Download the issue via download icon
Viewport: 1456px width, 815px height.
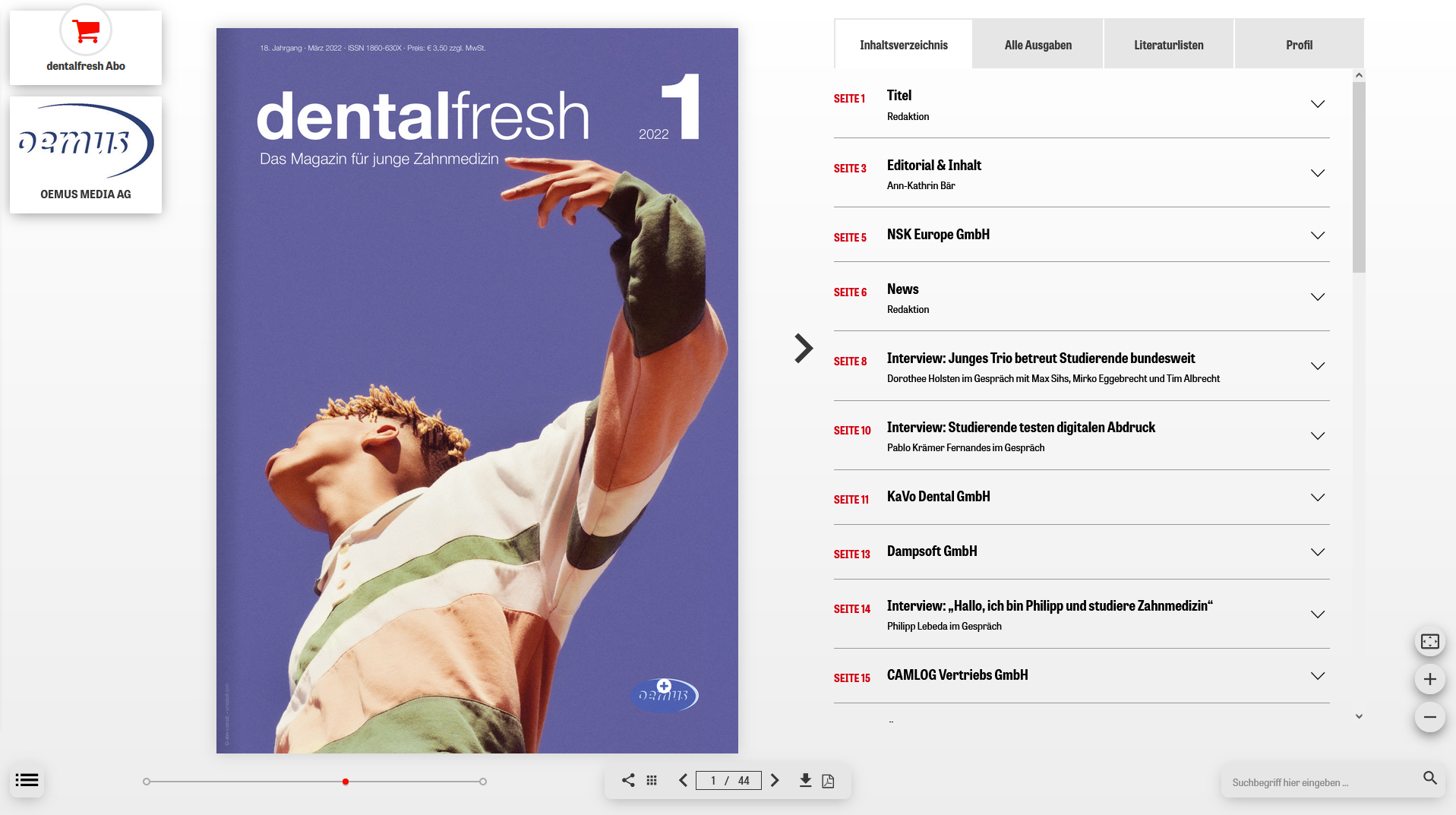click(x=805, y=780)
